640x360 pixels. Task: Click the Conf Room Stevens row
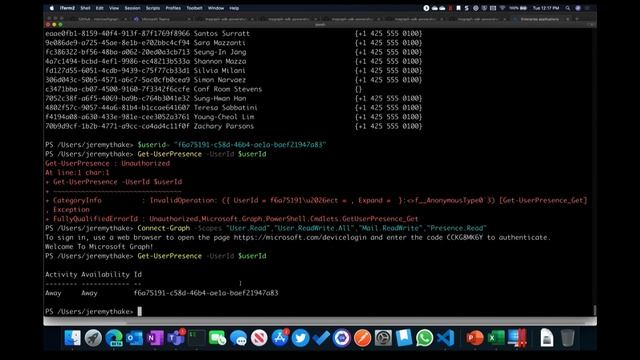click(x=204, y=89)
